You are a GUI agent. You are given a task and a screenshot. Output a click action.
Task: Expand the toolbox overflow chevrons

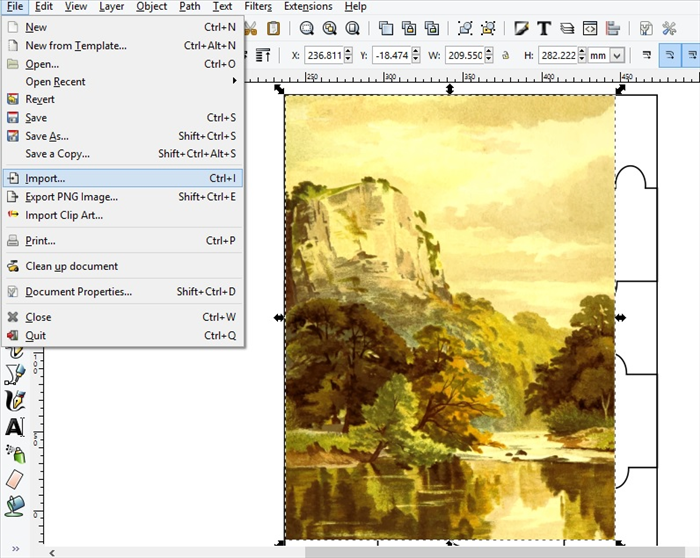click(16, 549)
